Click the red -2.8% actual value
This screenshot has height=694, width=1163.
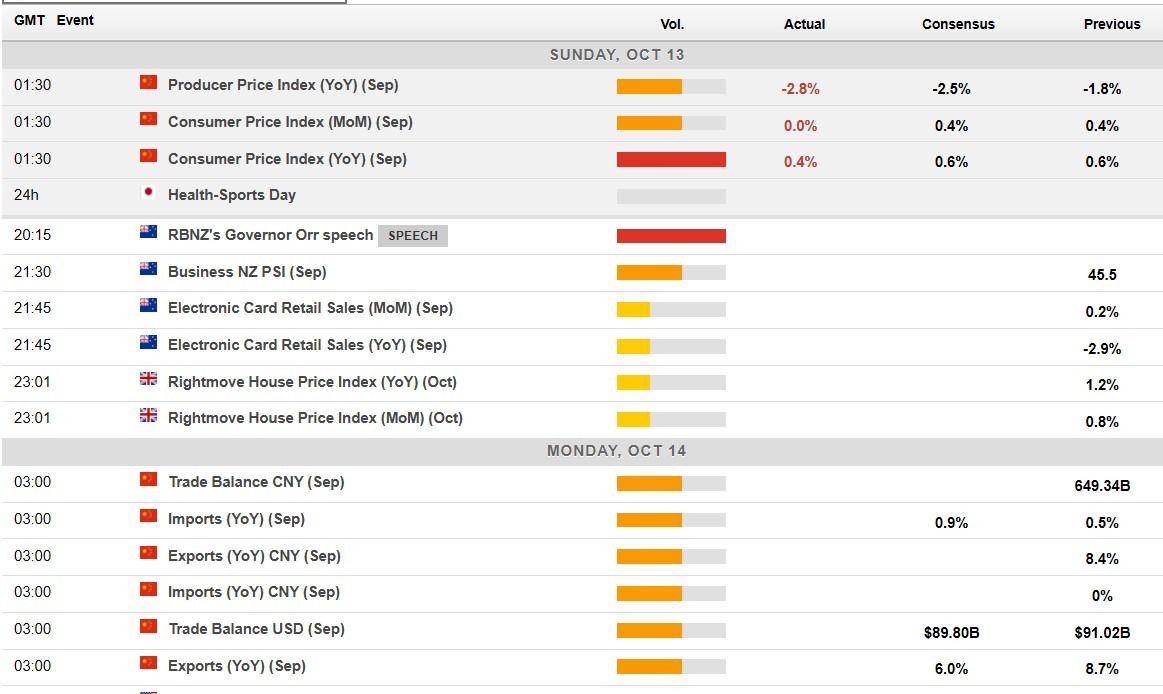804,88
